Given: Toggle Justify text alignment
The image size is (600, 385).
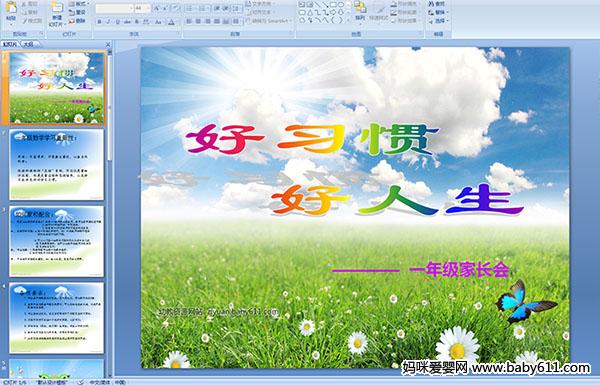Looking at the screenshot, I should coord(217,21).
